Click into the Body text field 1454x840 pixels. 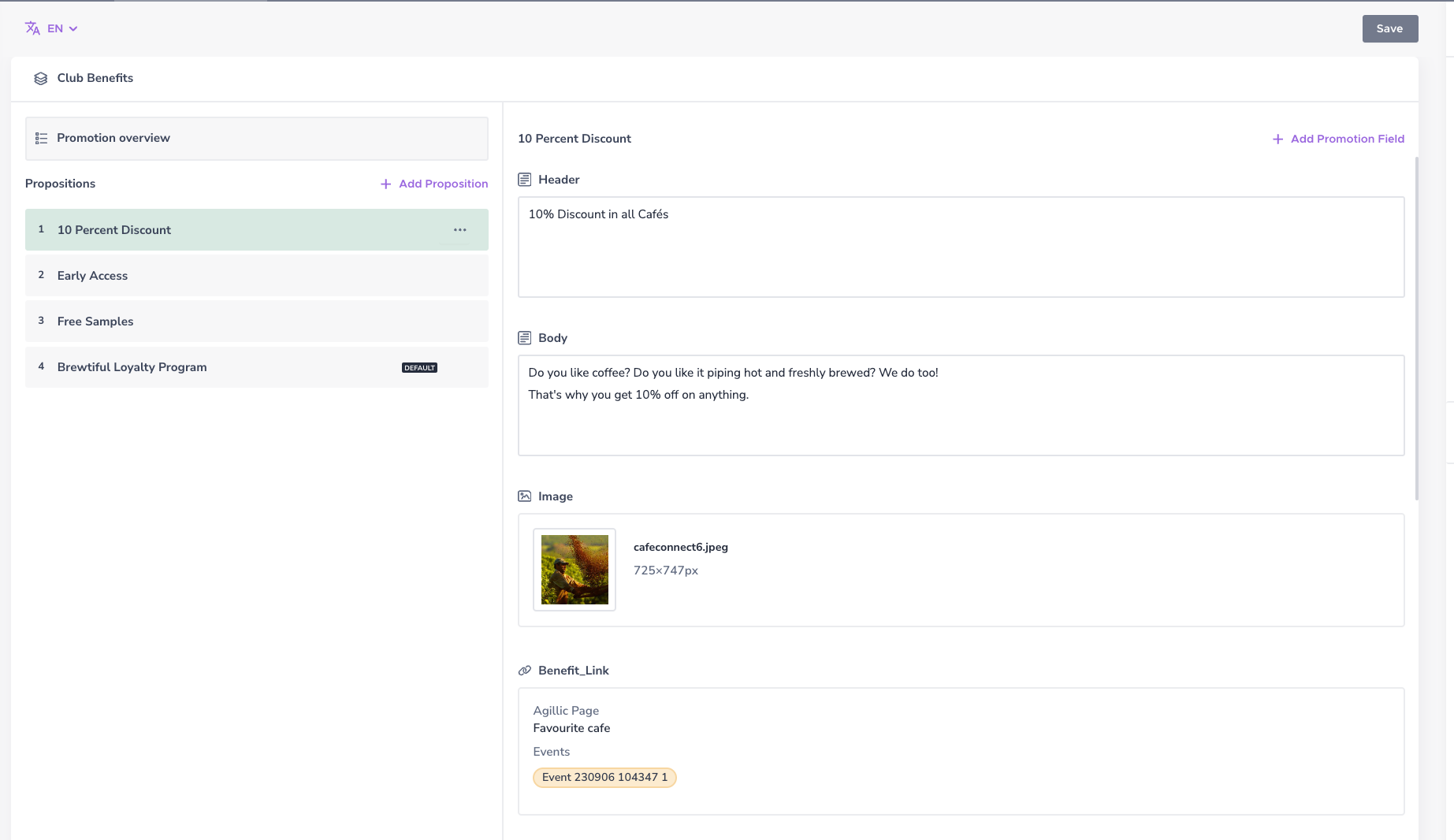961,405
